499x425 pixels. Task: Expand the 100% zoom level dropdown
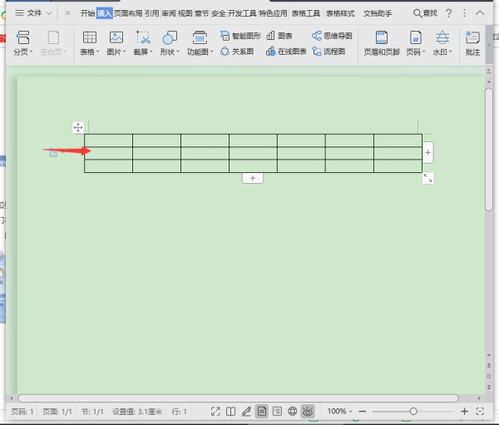pos(340,411)
